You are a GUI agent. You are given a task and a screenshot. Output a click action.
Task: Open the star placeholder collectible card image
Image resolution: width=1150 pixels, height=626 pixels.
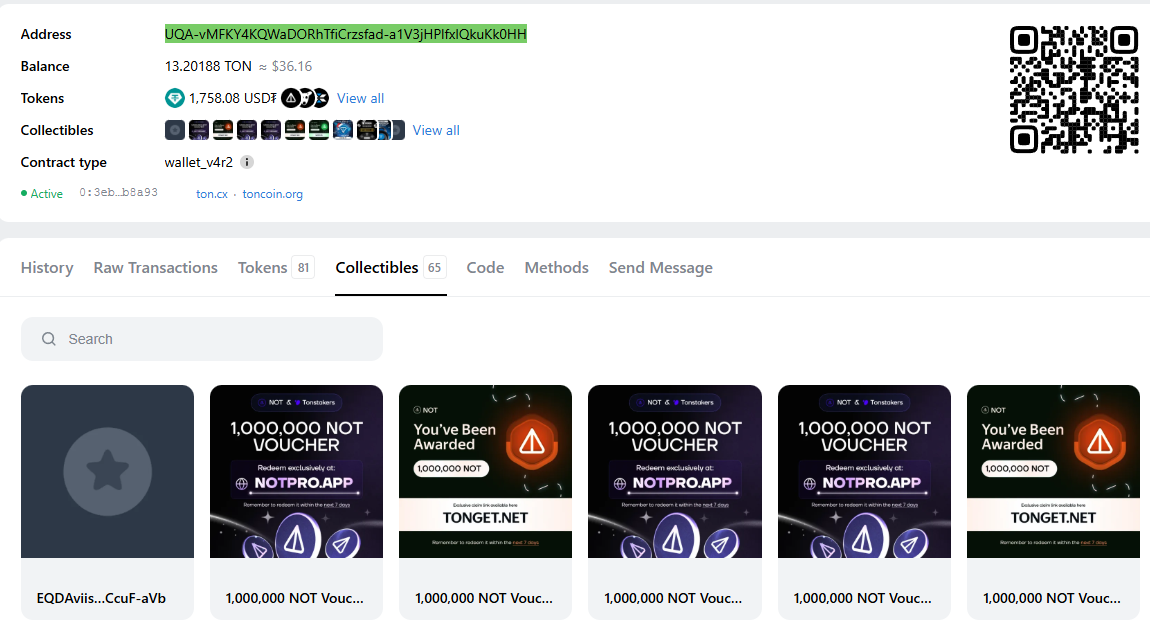pos(107,471)
